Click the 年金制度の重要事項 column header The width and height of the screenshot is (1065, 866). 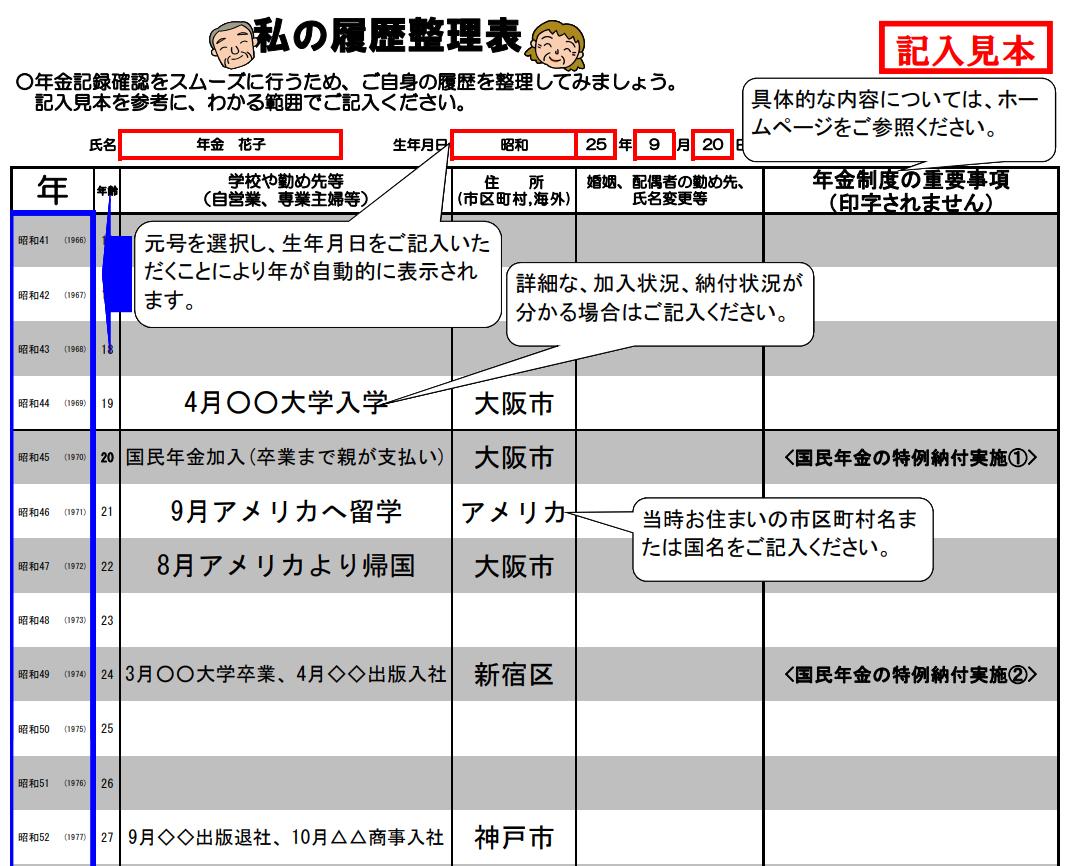(x=910, y=190)
